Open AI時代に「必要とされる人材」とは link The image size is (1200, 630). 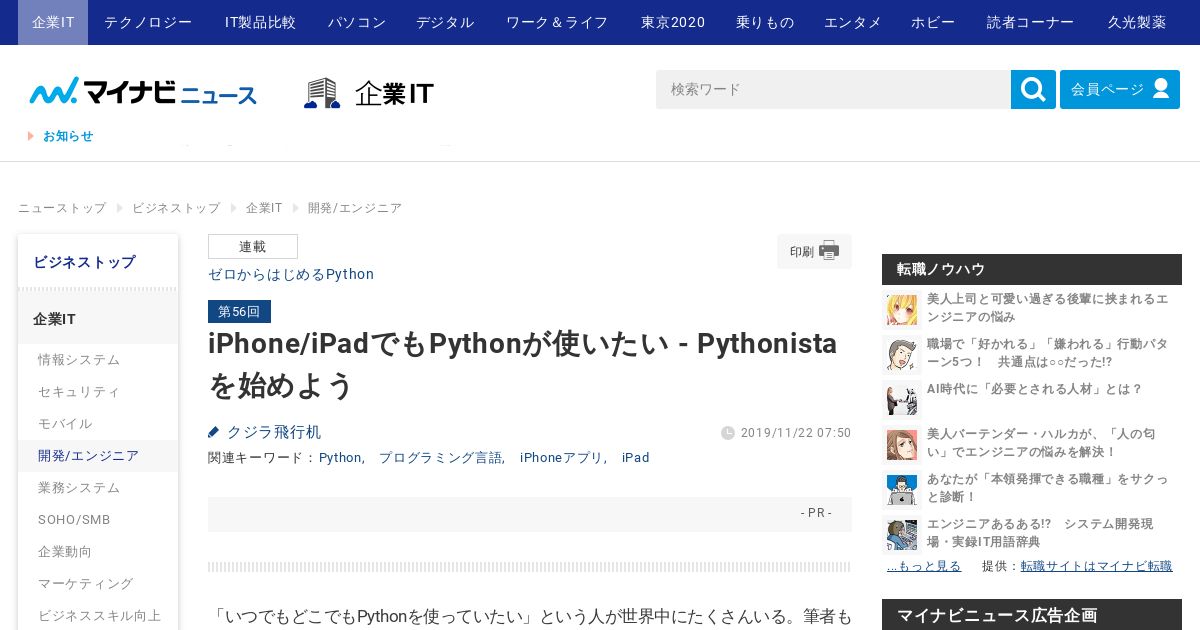[x=1034, y=389]
